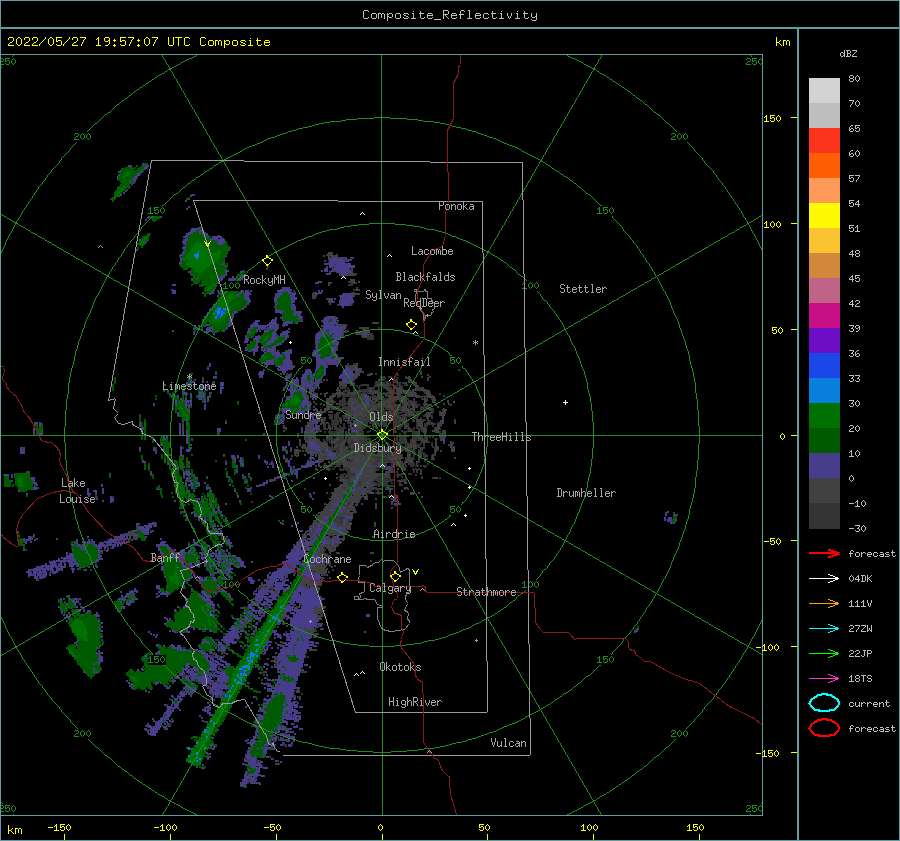Click the Stettler city label
The width and height of the screenshot is (900, 841).
(583, 289)
